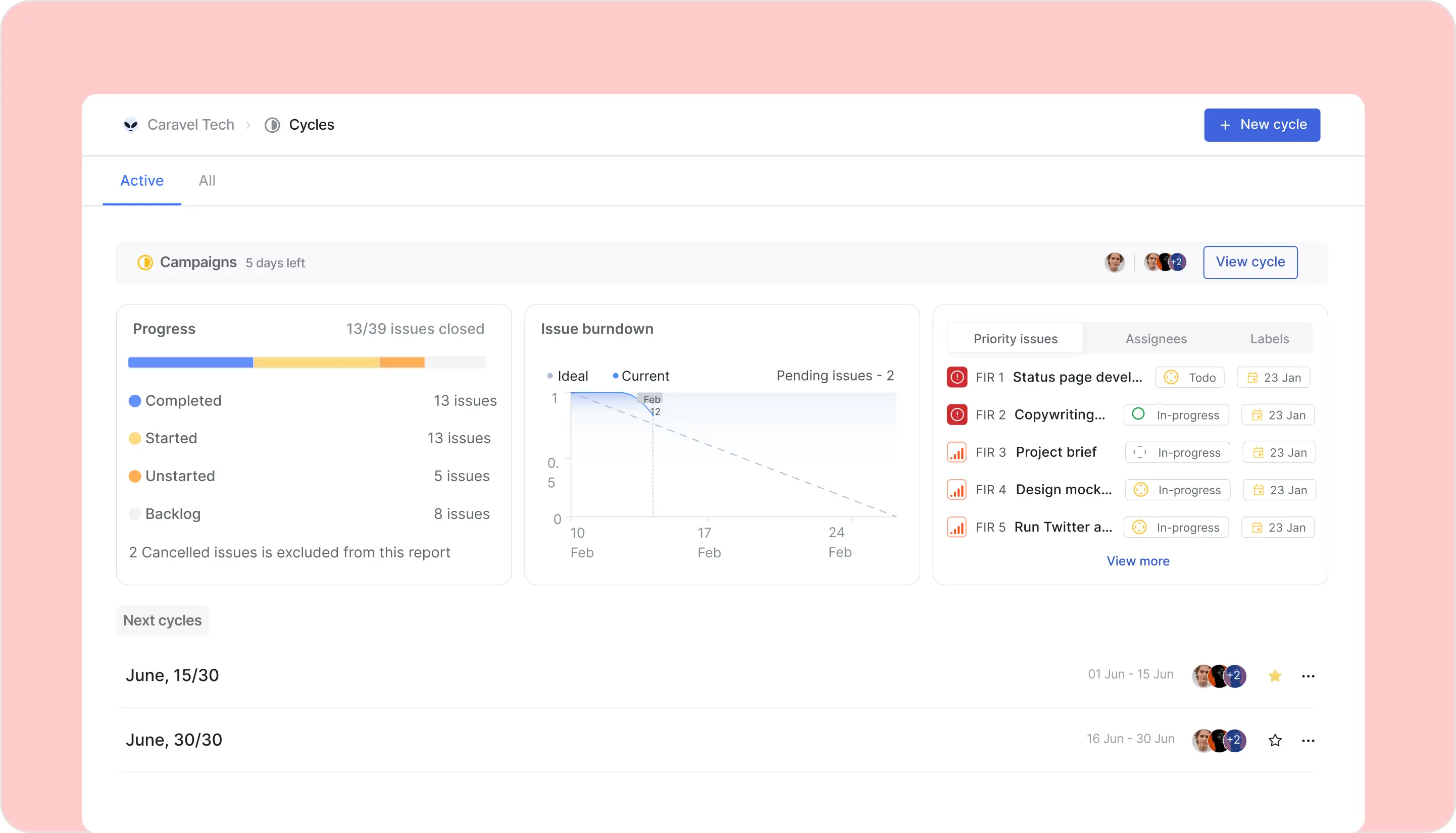This screenshot has height=833, width=1456.
Task: Toggle In-progress status for FIR 2
Action: [x=1175, y=414]
